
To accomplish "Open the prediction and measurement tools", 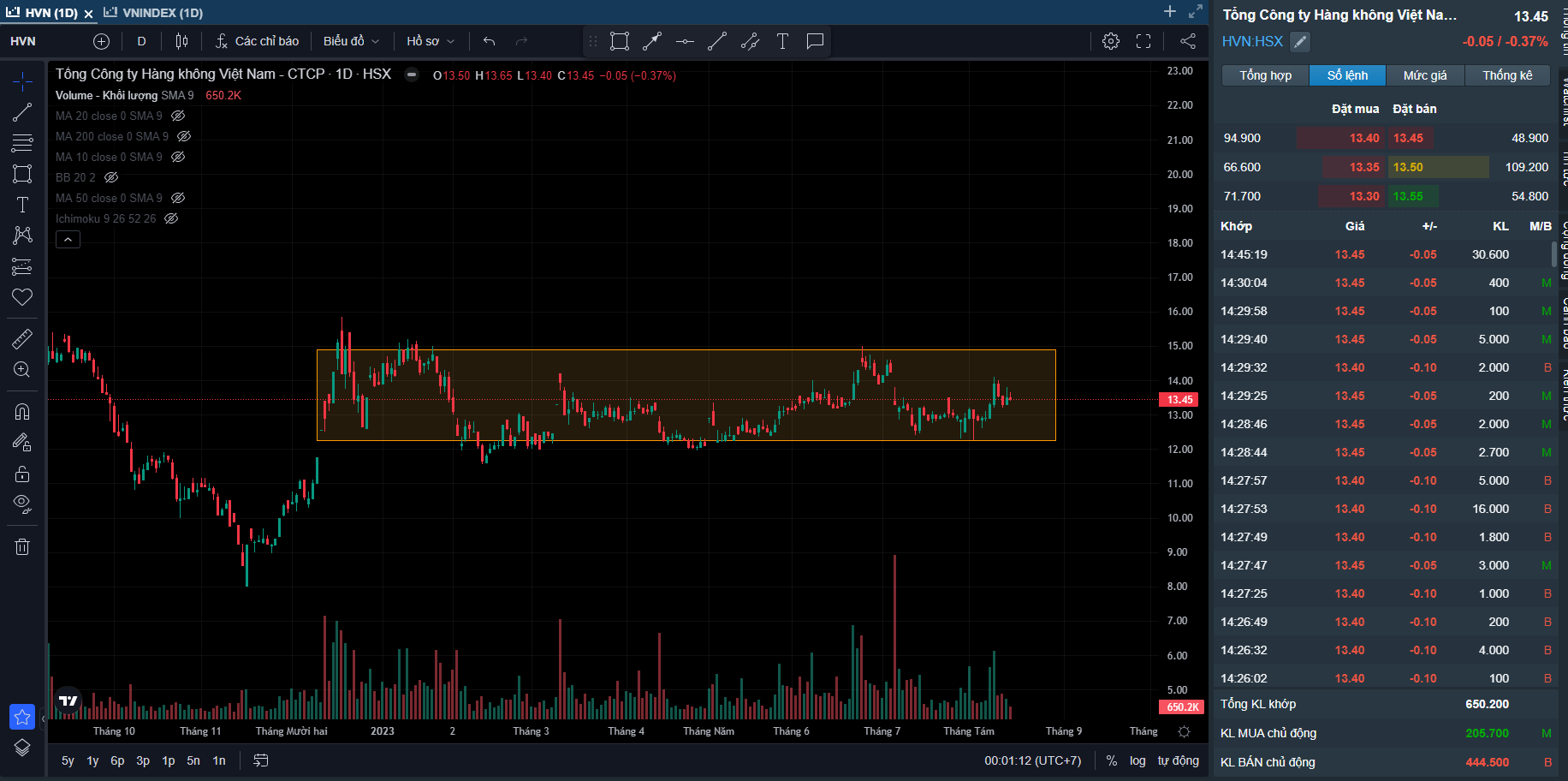I will 22,266.
